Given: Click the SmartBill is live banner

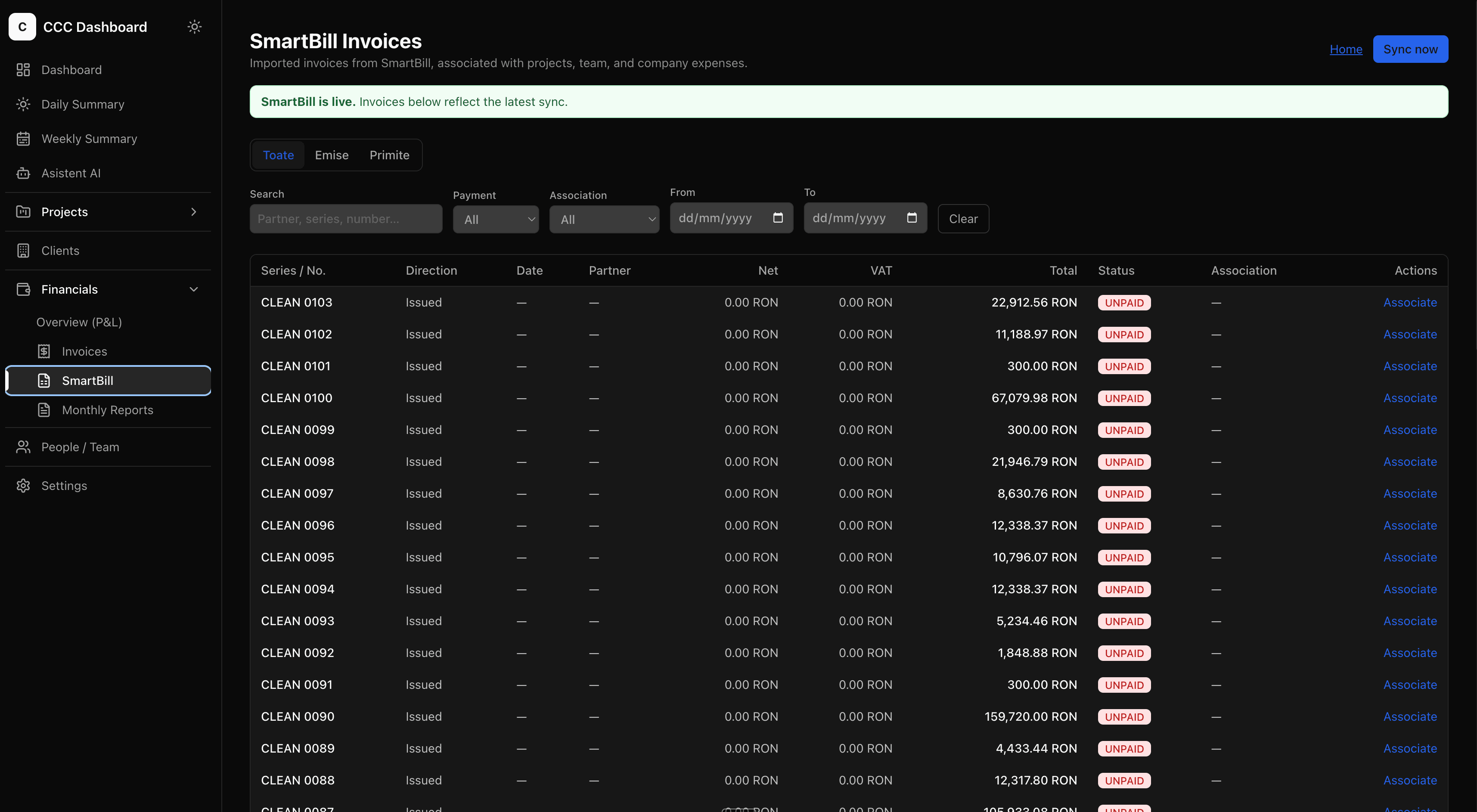Looking at the screenshot, I should (x=849, y=102).
